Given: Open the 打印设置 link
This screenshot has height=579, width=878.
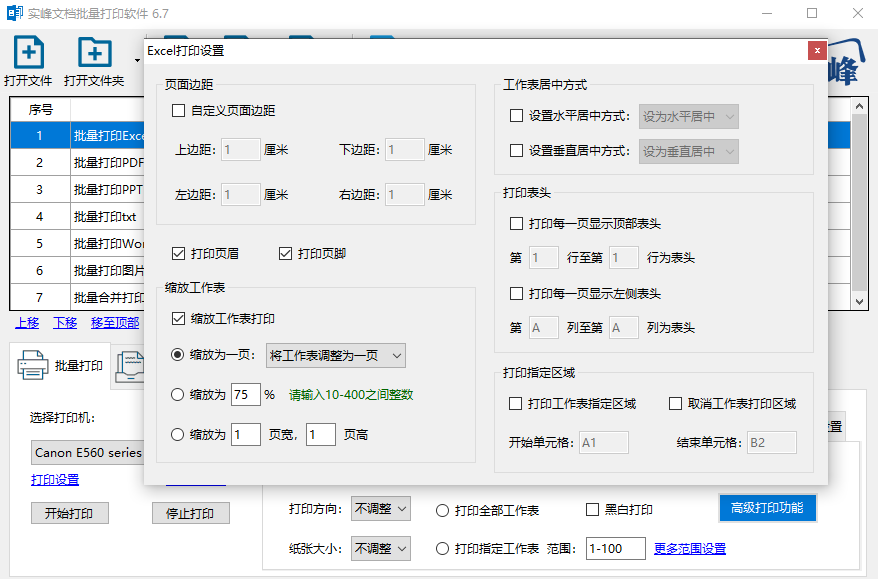Looking at the screenshot, I should tap(55, 480).
